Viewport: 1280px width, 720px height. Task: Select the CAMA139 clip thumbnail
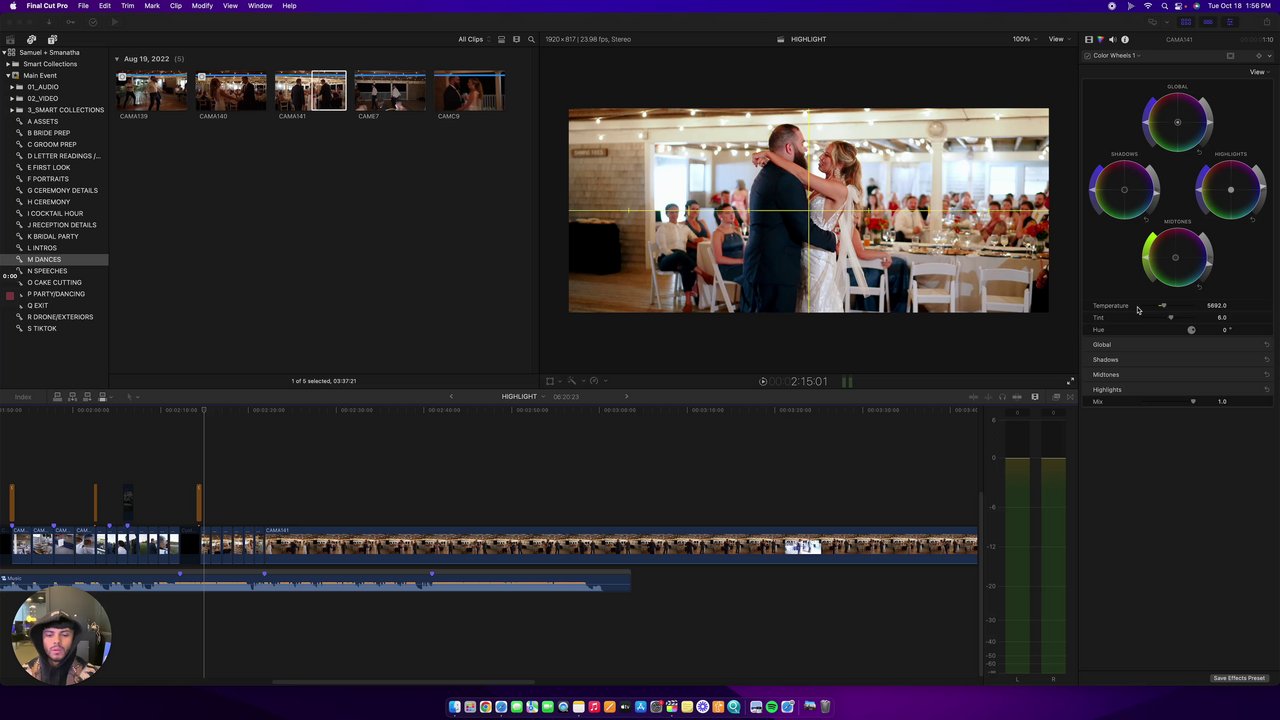pos(151,91)
